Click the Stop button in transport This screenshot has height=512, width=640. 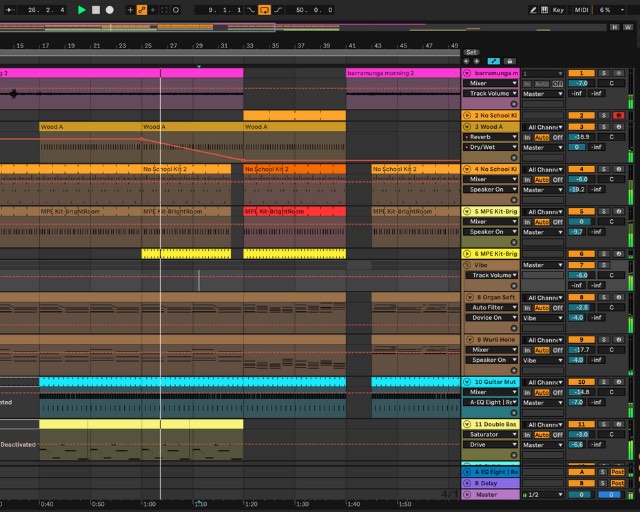pos(96,9)
